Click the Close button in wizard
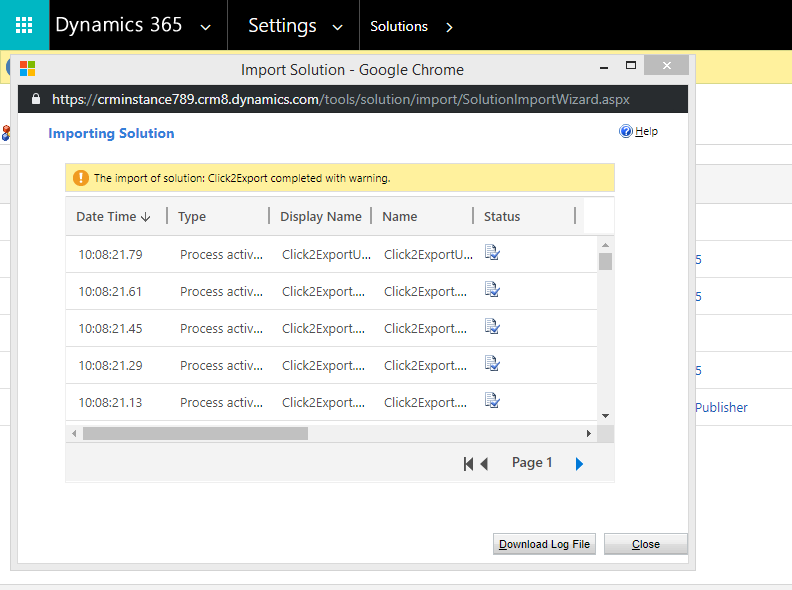This screenshot has width=792, height=590. click(646, 544)
